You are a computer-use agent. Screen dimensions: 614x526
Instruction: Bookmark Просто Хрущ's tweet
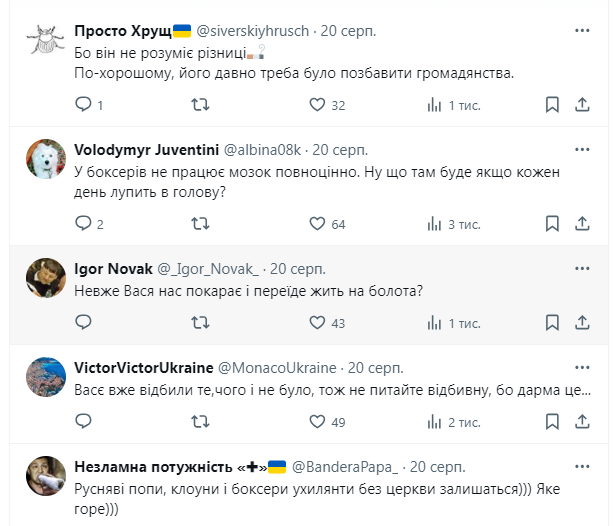point(552,104)
